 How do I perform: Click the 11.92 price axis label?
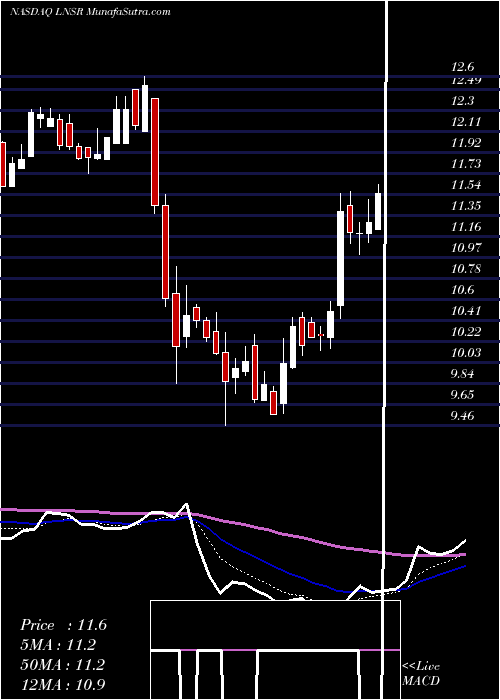[466, 143]
